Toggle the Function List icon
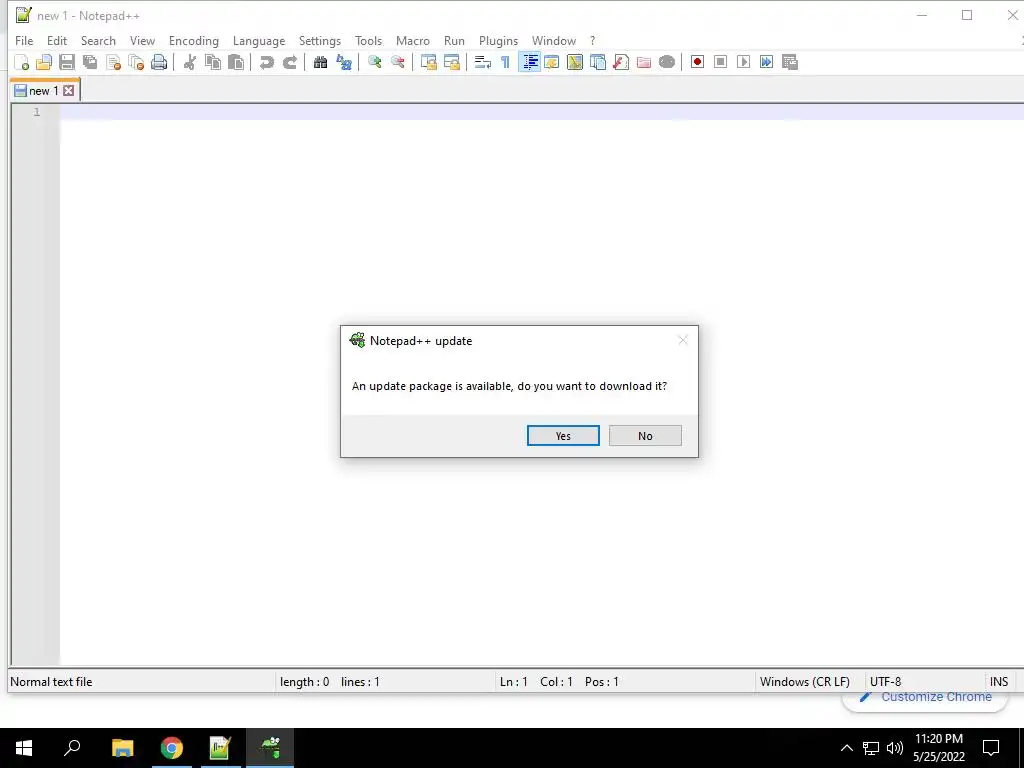Image resolution: width=1024 pixels, height=768 pixels. click(x=621, y=63)
